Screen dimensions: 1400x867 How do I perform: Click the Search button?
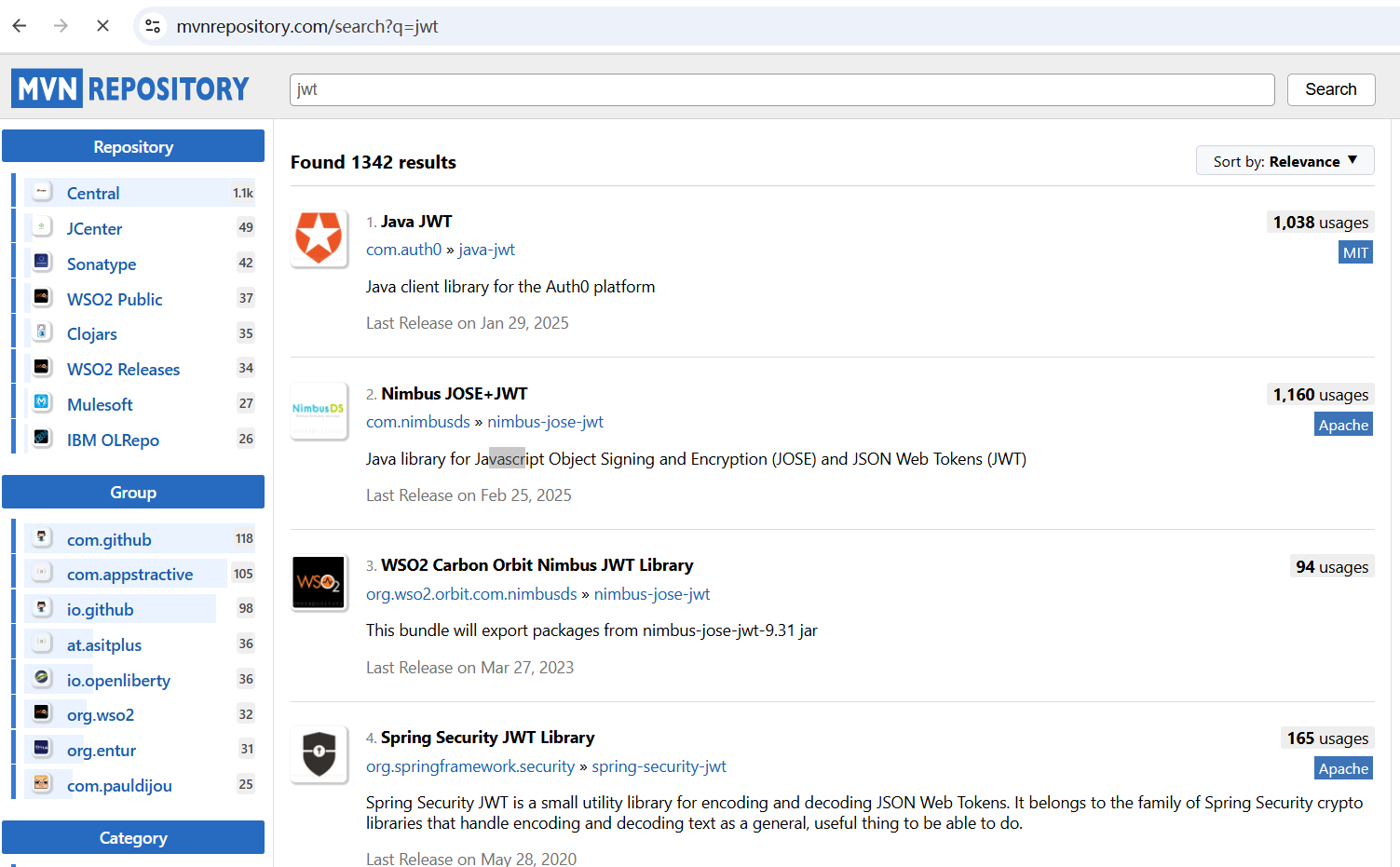tap(1331, 89)
